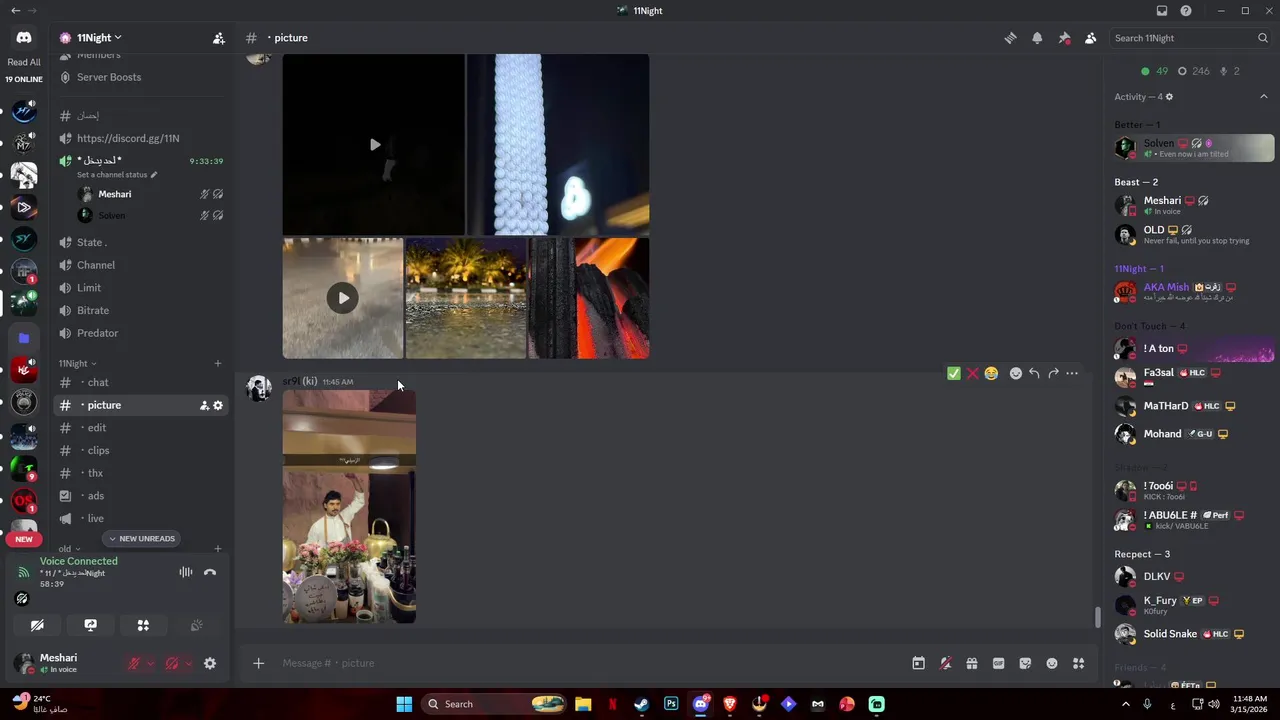Create invite for picture channel
Image resolution: width=1280 pixels, height=720 pixels.
point(204,405)
